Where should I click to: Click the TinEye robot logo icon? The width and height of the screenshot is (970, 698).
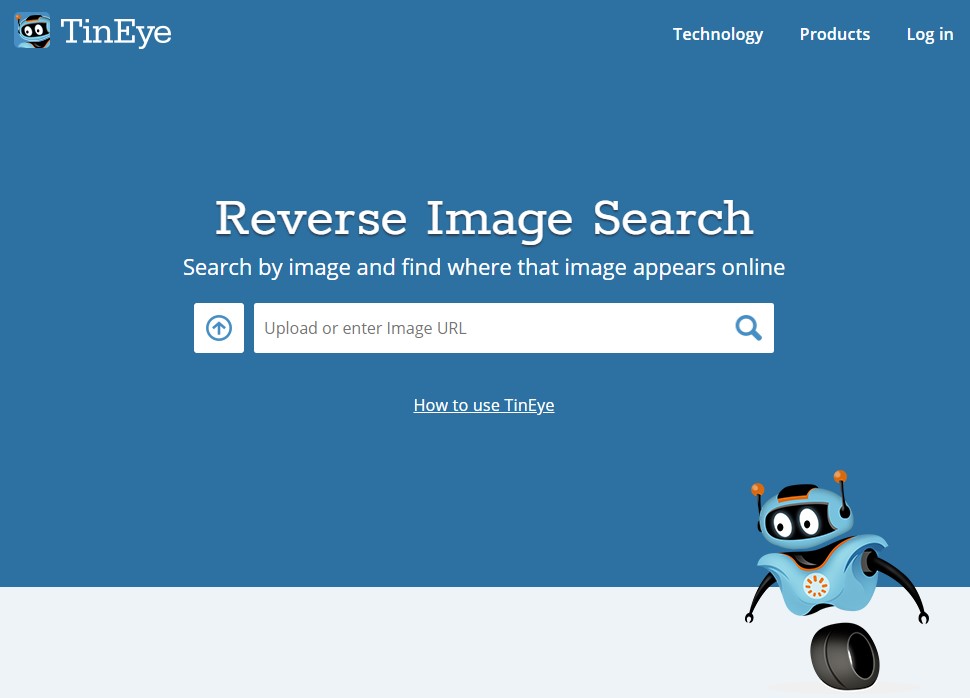[x=32, y=30]
